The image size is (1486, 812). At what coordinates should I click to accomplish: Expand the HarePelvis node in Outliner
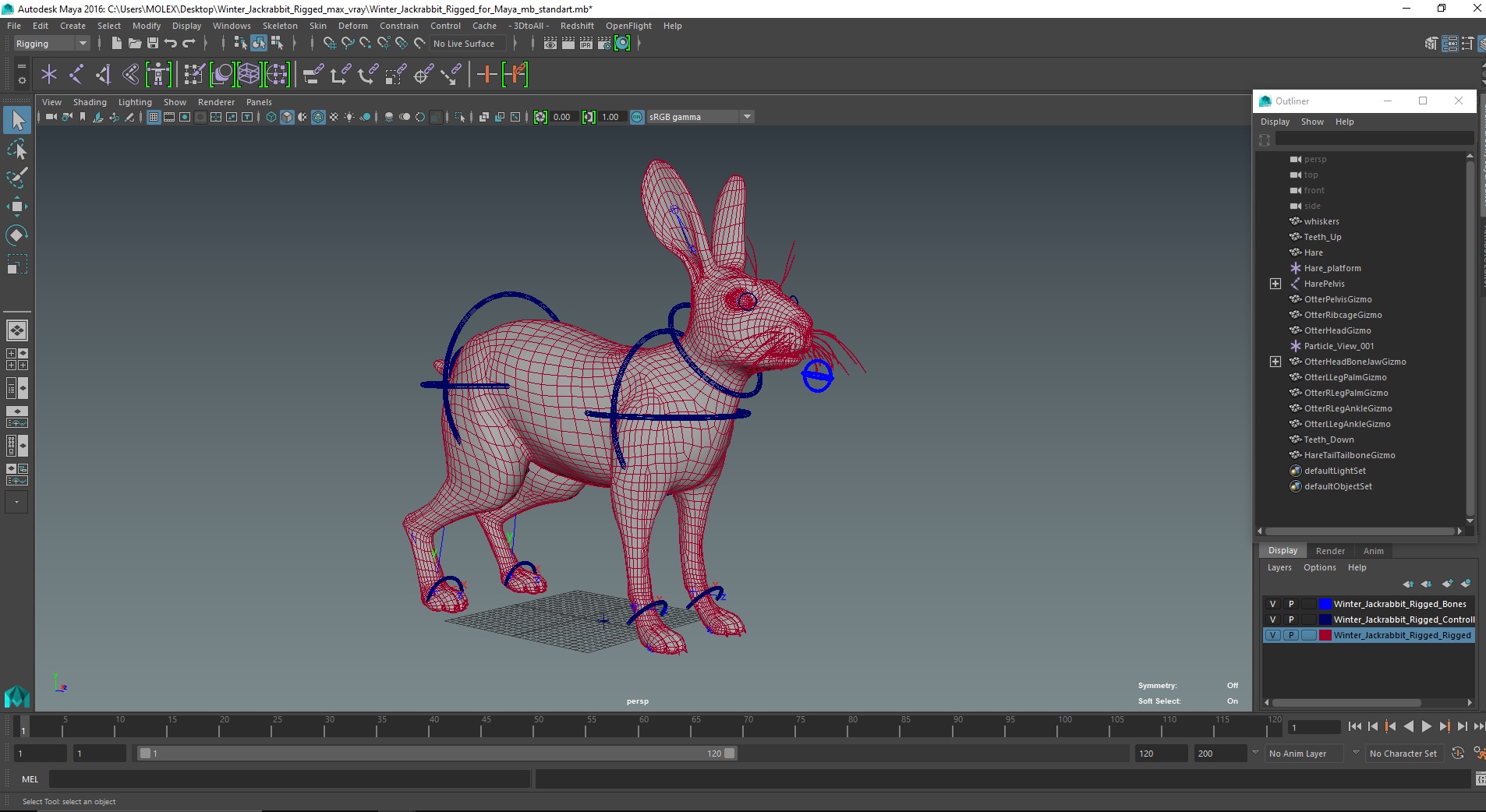(x=1275, y=284)
